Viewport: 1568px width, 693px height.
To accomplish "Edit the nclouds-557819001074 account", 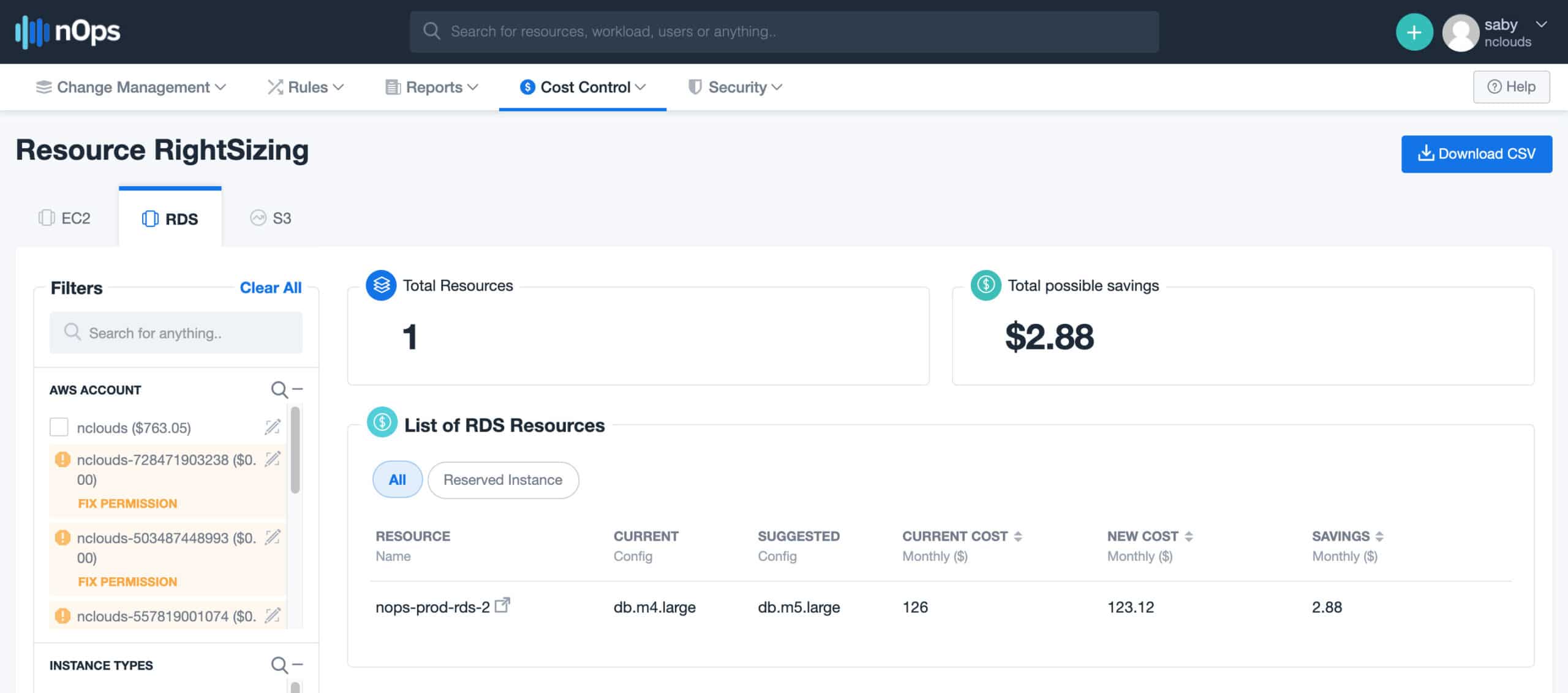I will coord(273,615).
